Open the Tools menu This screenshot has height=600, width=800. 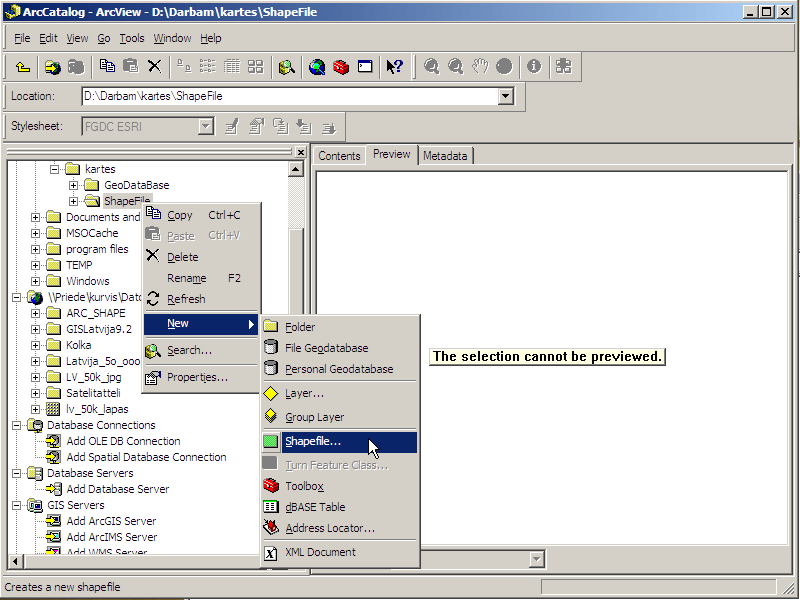click(x=132, y=38)
